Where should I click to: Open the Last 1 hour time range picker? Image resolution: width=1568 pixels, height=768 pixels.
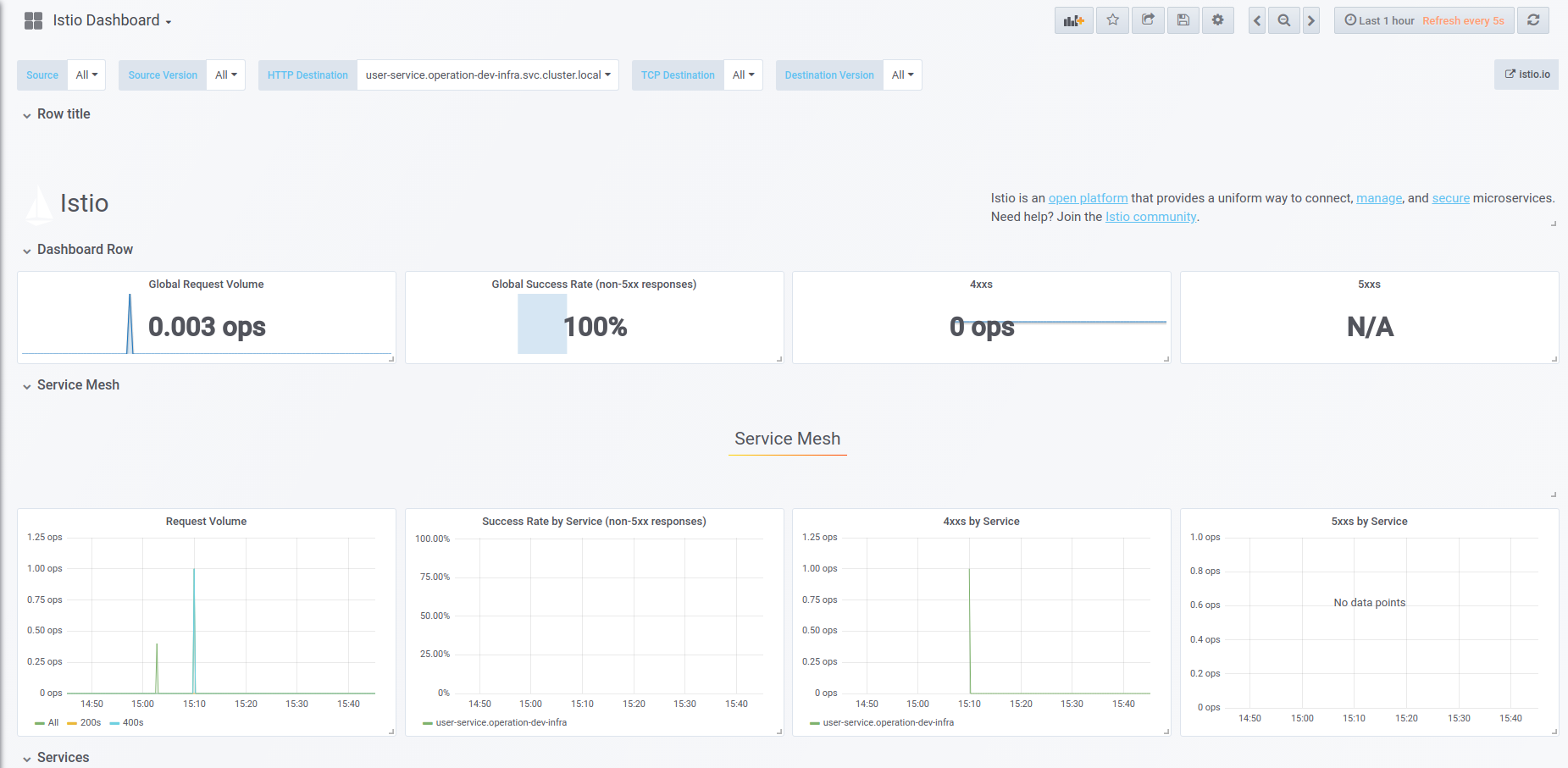1381,19
